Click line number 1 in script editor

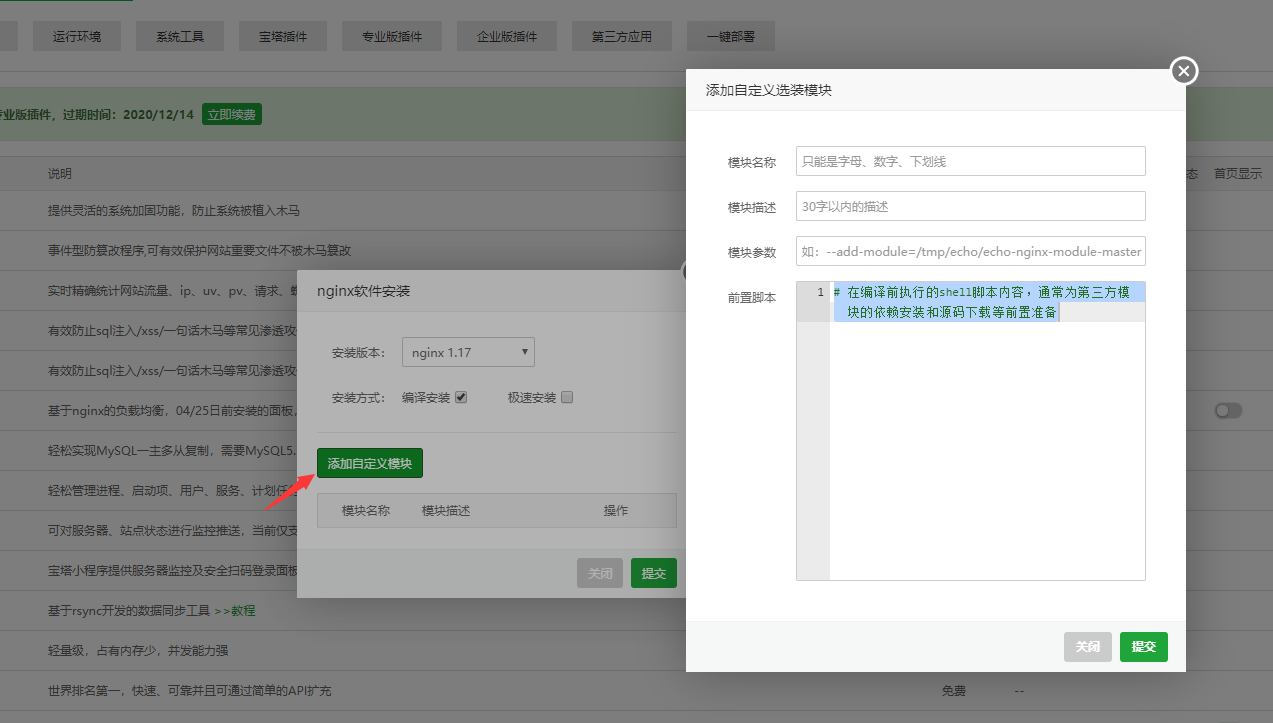click(820, 292)
